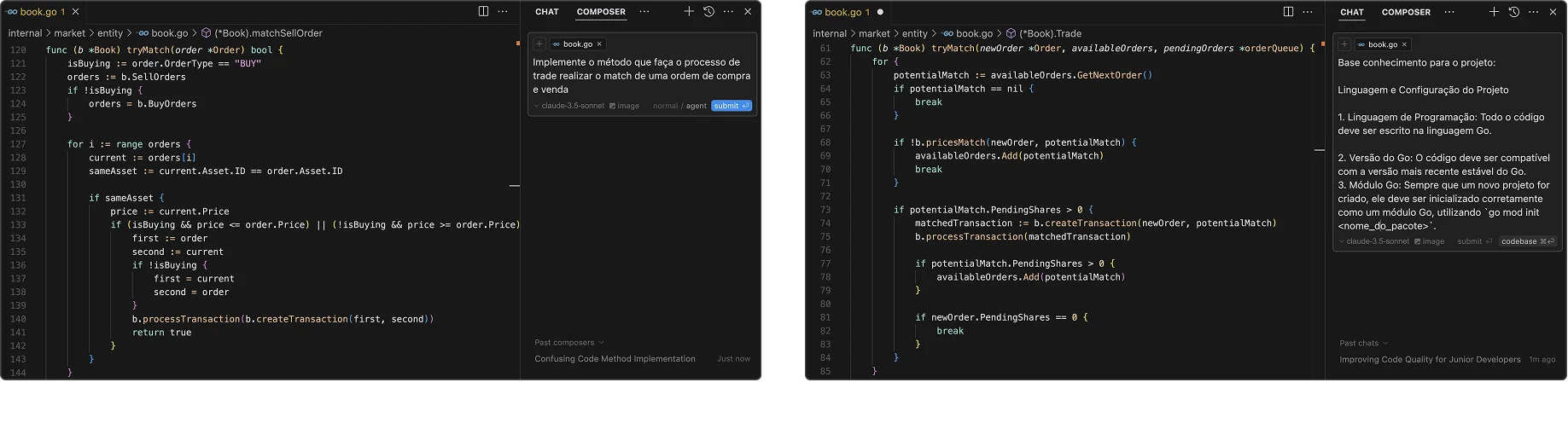Viewport: 1568px width, 423px height.
Task: Switch left composer to normal mode
Action: [665, 106]
